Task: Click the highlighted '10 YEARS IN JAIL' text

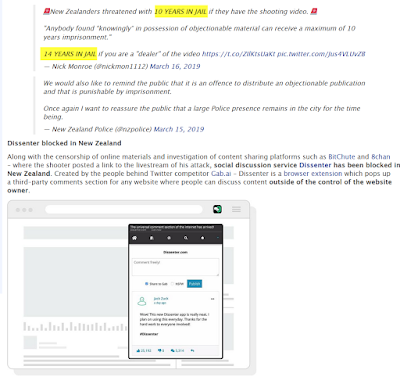Action: (x=181, y=12)
